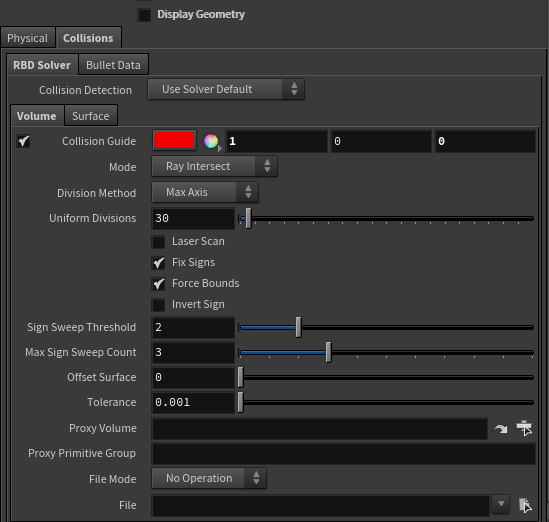Switch to the Physical tab
The height and width of the screenshot is (522, 549).
[x=27, y=38]
